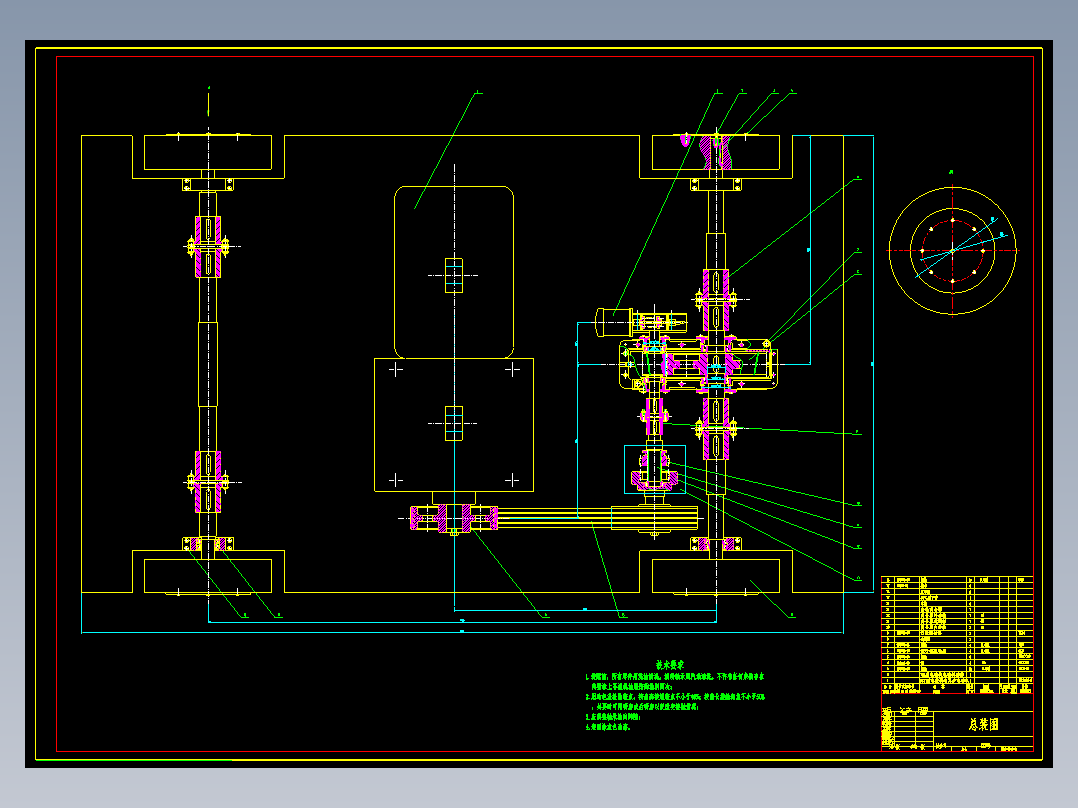Click the square base plate below the motor
This screenshot has height=808, width=1078.
point(454,425)
